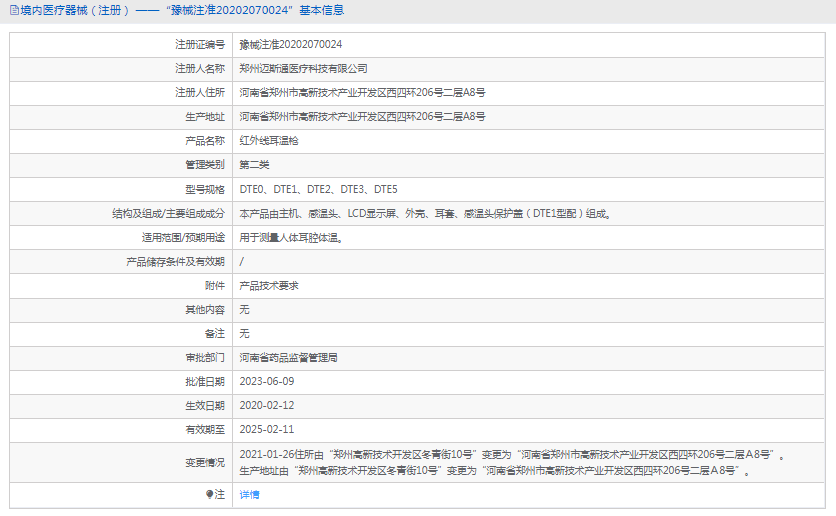Select model specs DTE0、DTE1、DTE2、DTE3、DTE5
Viewport: 836px width, 516px height.
tap(318, 189)
